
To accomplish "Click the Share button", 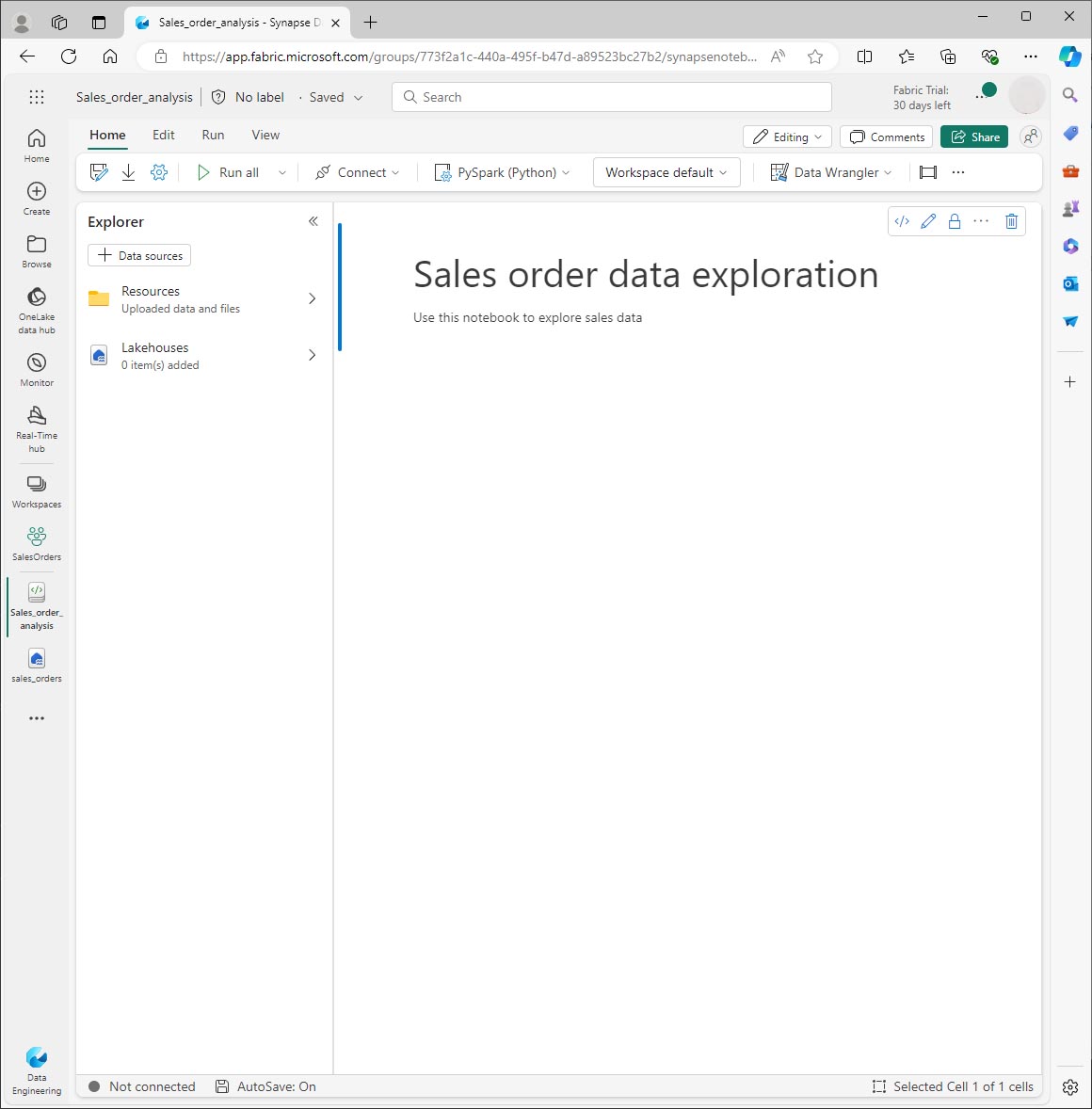I will pos(974,137).
